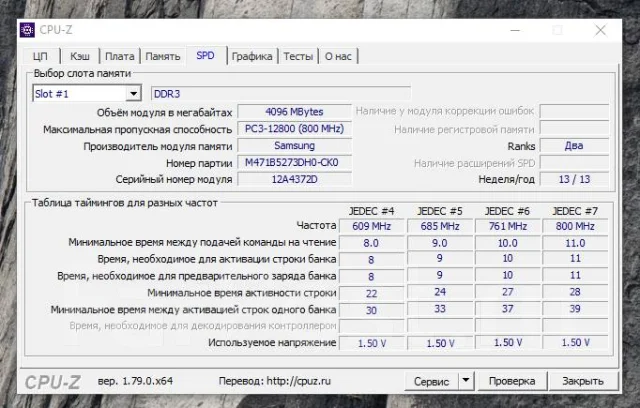This screenshot has width=640, height=408.
Task: Click the DDR3 memory type field
Action: [x=281, y=94]
